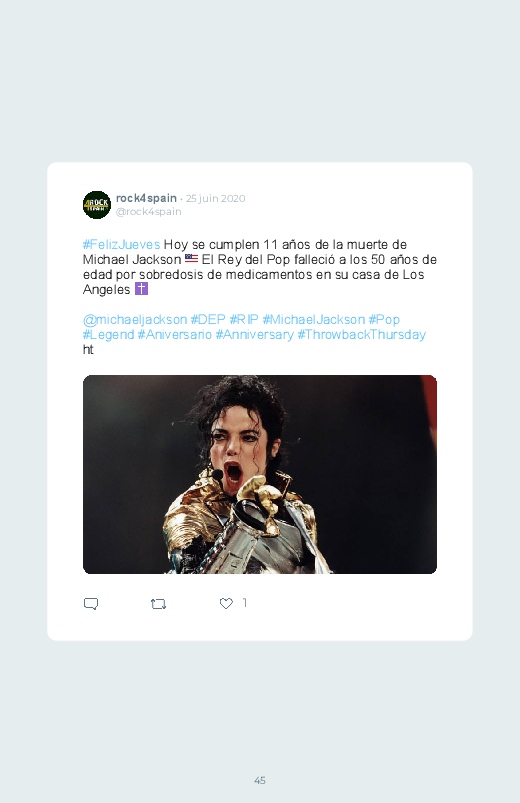Like the tweet with heart icon
This screenshot has width=520, height=803.
click(x=226, y=603)
